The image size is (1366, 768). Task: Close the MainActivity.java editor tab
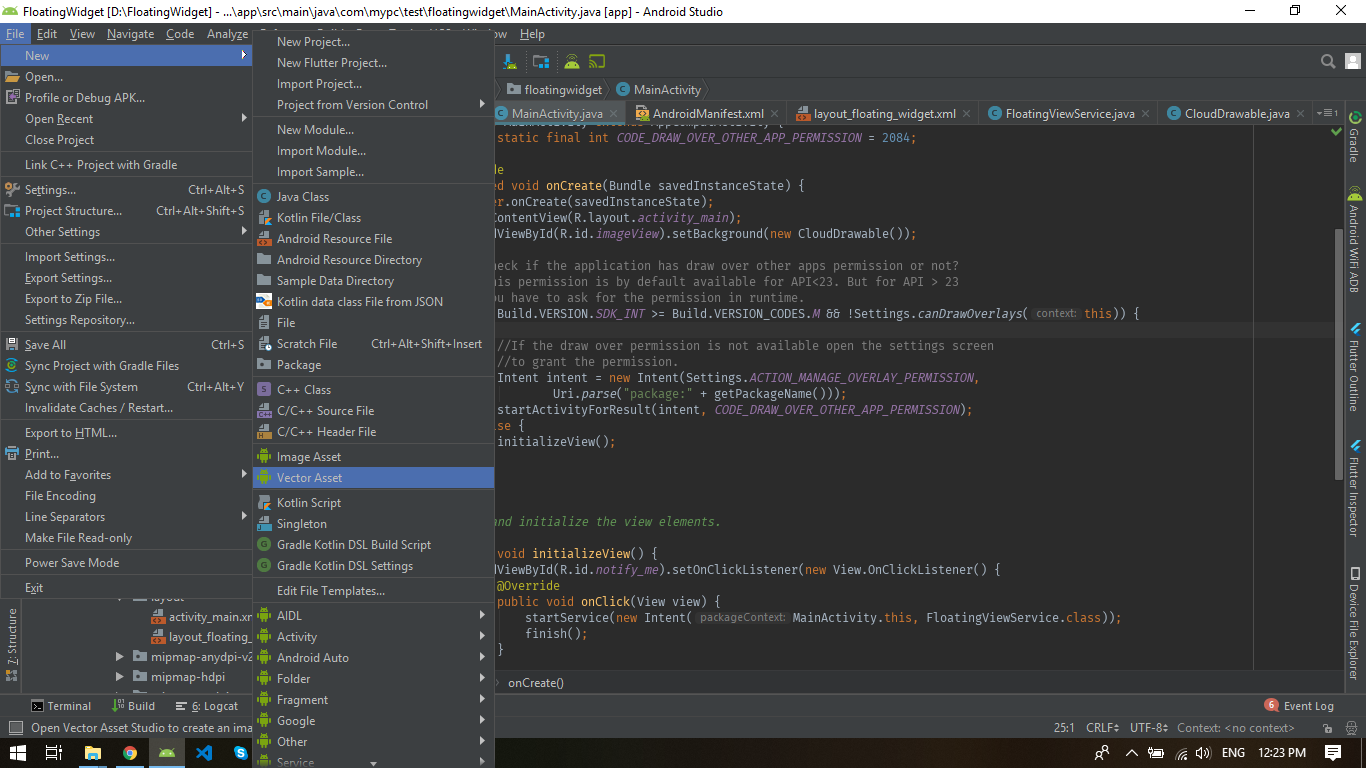click(x=614, y=114)
